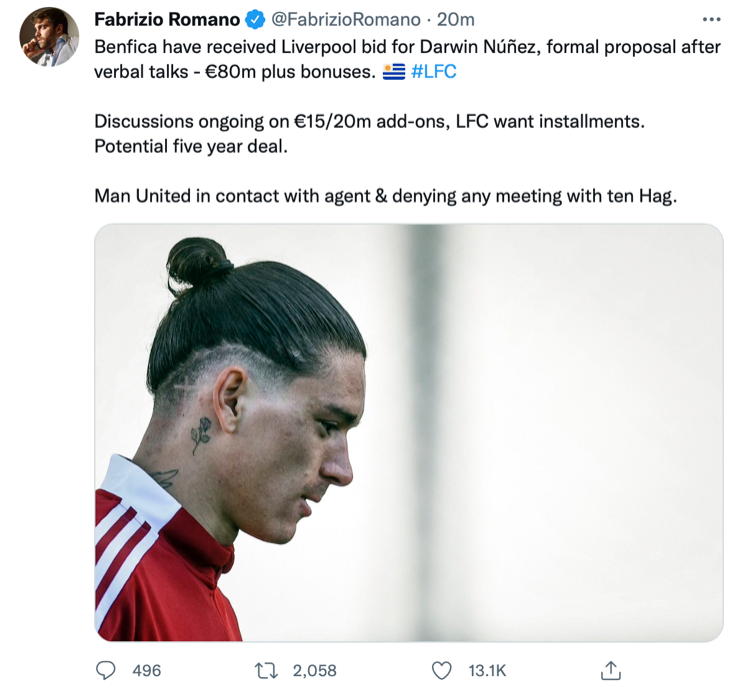This screenshot has height=695, width=742.
Task: Click the 'Man United in contact' sentence
Action: [x=386, y=196]
